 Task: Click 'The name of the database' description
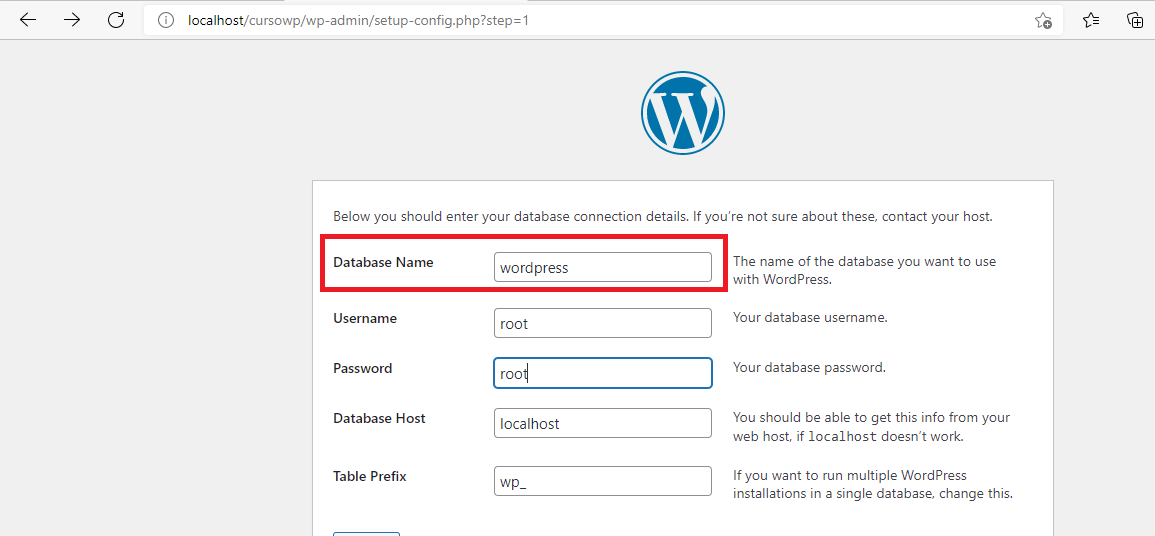click(x=866, y=270)
